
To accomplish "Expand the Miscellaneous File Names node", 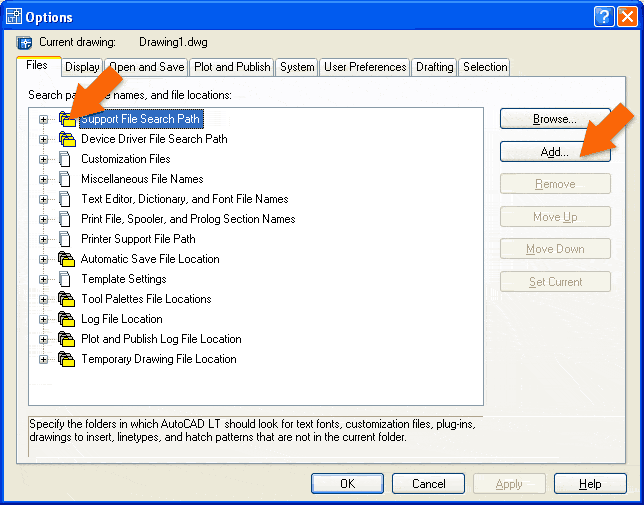I will (x=43, y=179).
